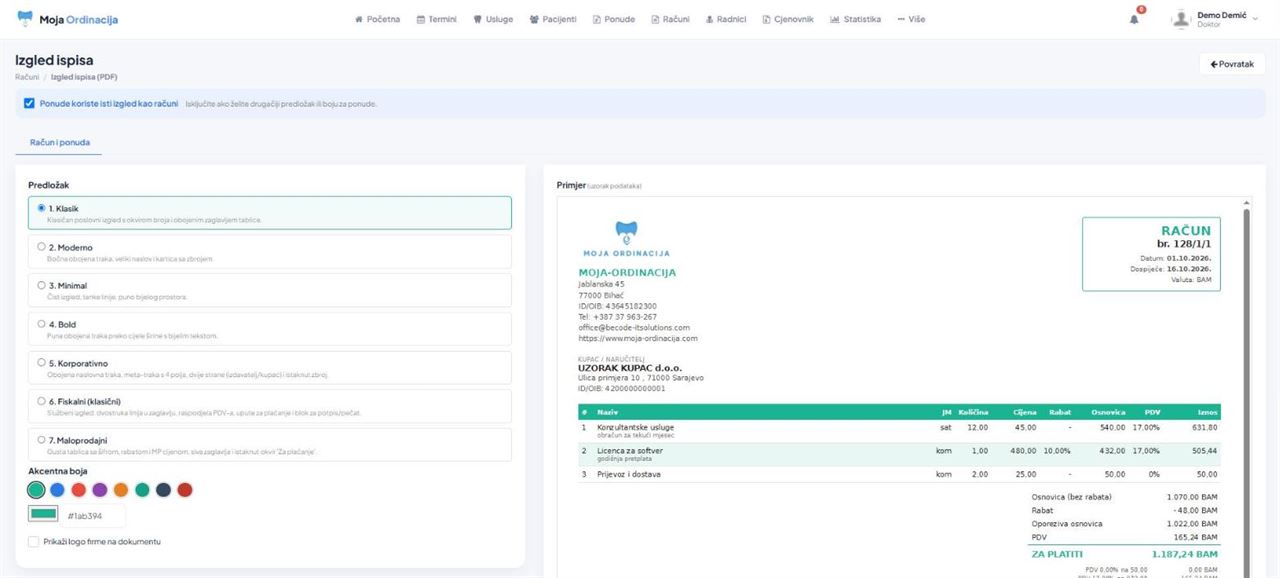Open the Cjenovnik price list
1280x578 pixels.
pyautogui.click(x=788, y=19)
